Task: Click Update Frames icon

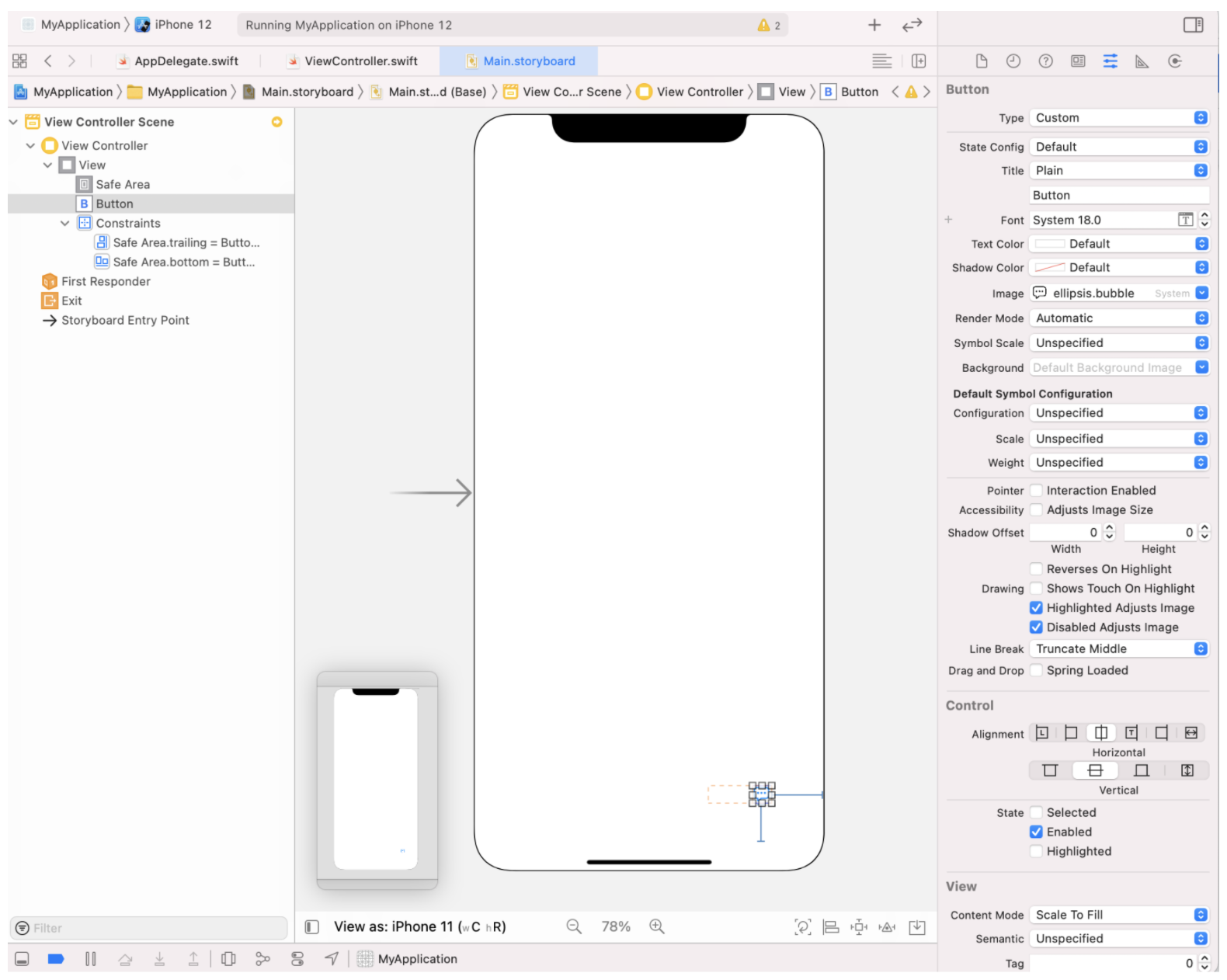Action: [803, 926]
